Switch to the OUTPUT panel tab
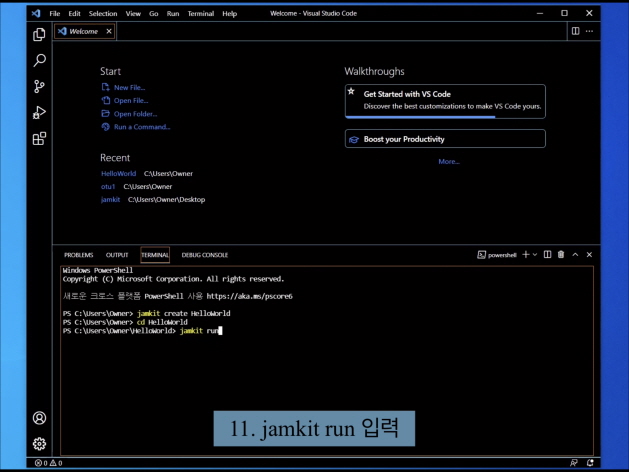The width and height of the screenshot is (629, 472). tap(117, 255)
